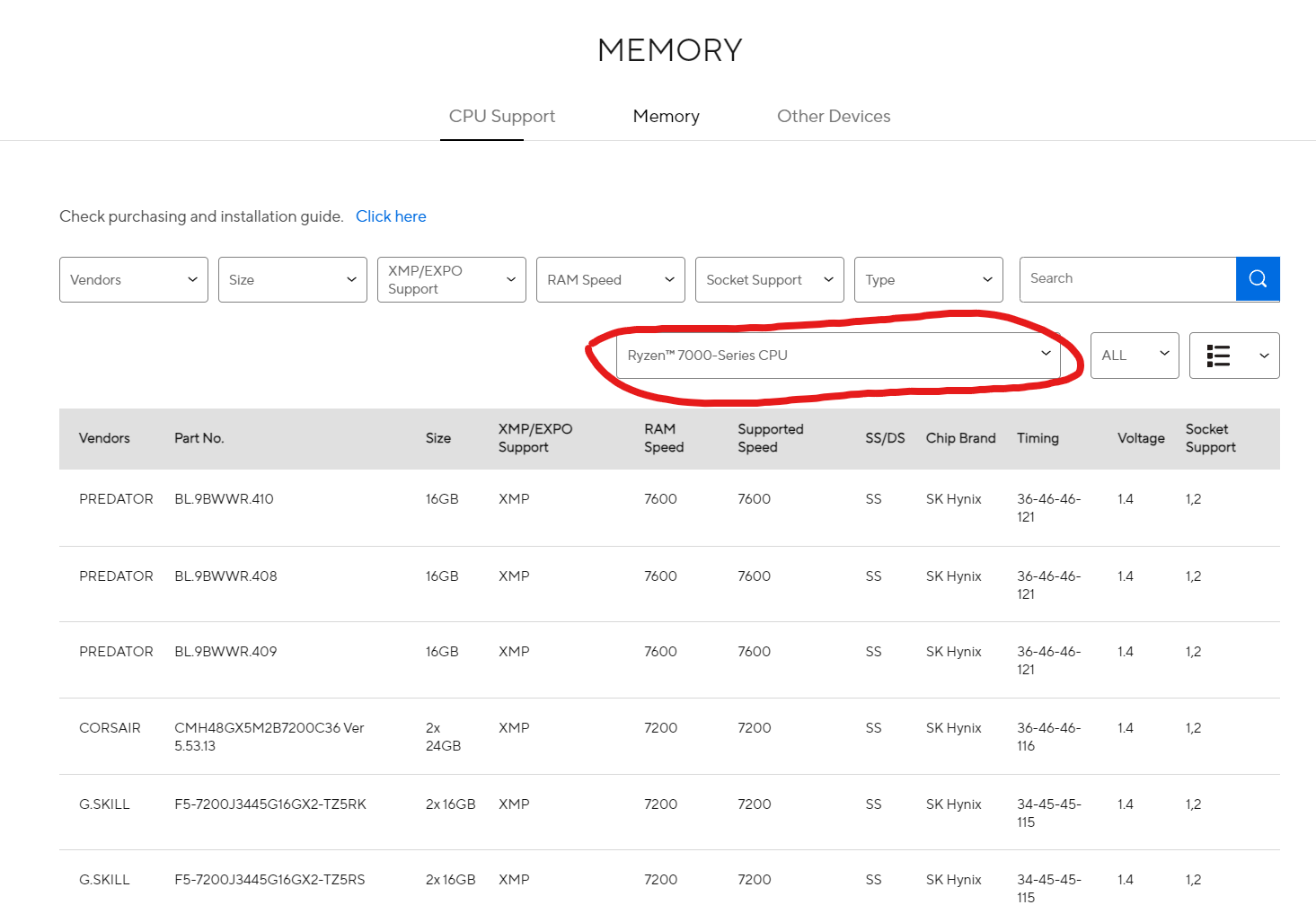Open the XMP/EXPO Support filter dropdown
The image size is (1316, 905).
pos(451,280)
